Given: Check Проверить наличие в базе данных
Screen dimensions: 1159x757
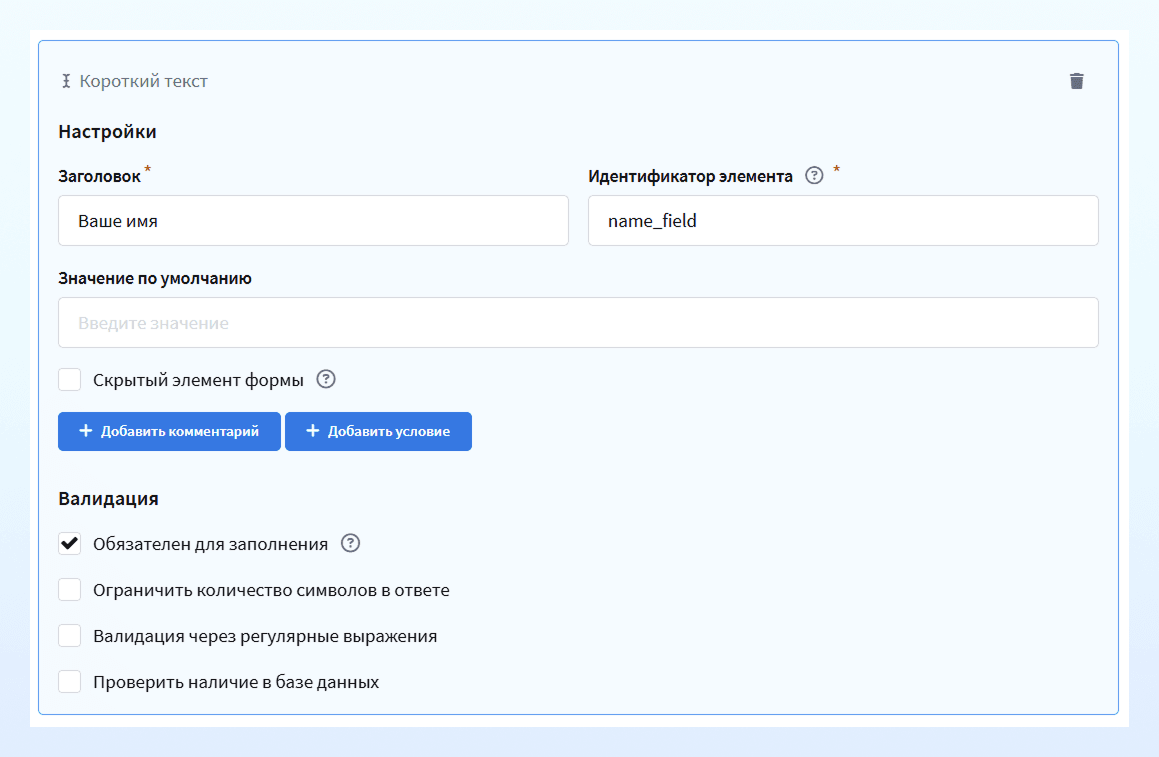Looking at the screenshot, I should tap(69, 682).
